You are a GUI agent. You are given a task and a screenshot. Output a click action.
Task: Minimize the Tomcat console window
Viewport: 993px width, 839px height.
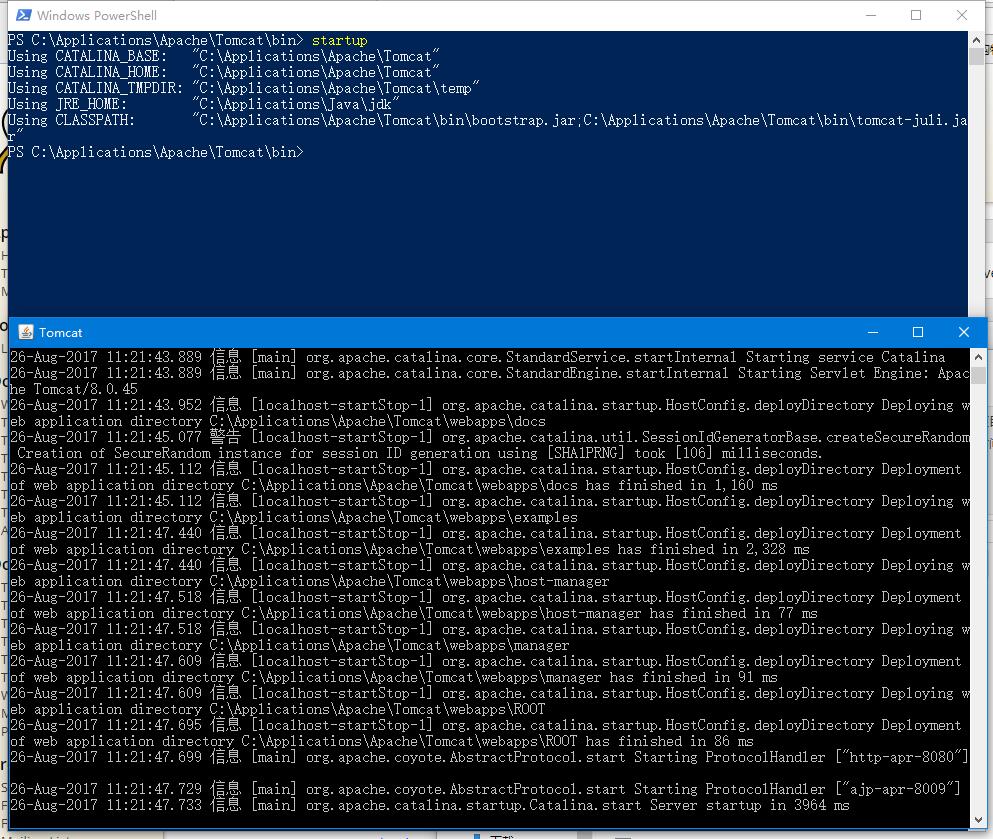tap(873, 332)
